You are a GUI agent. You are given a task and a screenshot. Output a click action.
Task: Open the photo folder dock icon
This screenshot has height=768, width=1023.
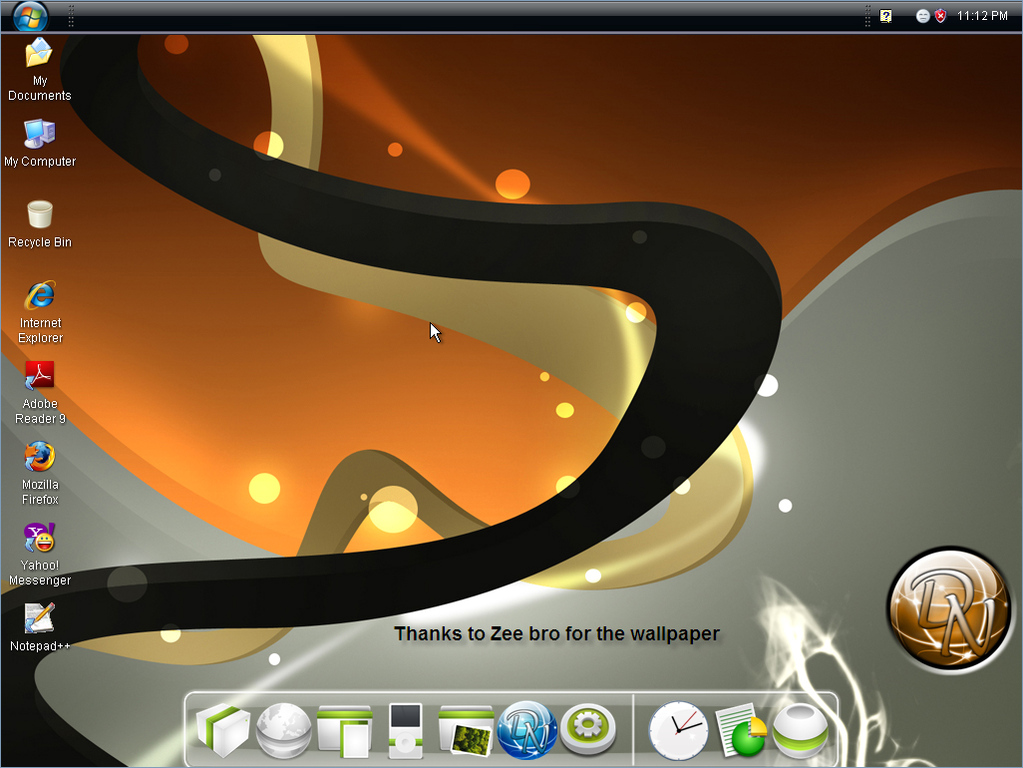(466, 731)
